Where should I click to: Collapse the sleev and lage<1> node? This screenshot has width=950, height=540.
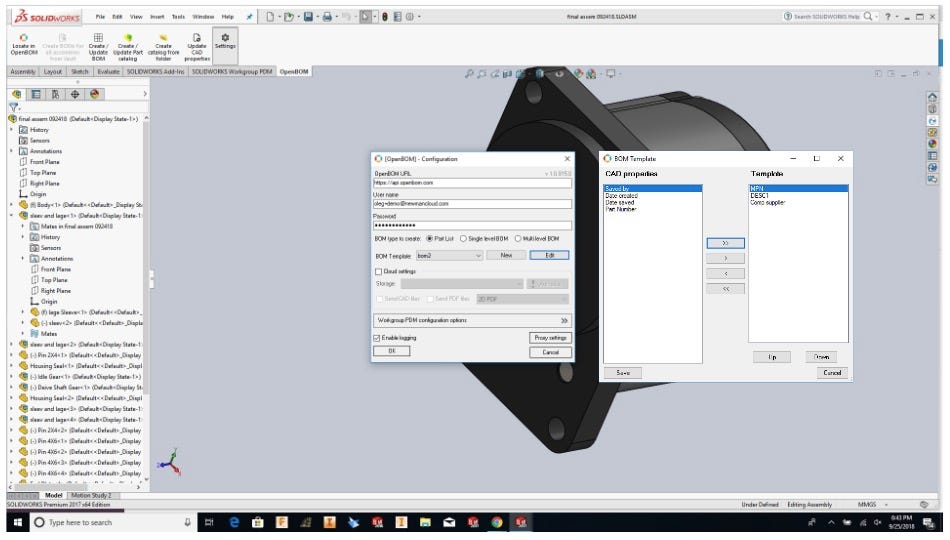(12, 216)
